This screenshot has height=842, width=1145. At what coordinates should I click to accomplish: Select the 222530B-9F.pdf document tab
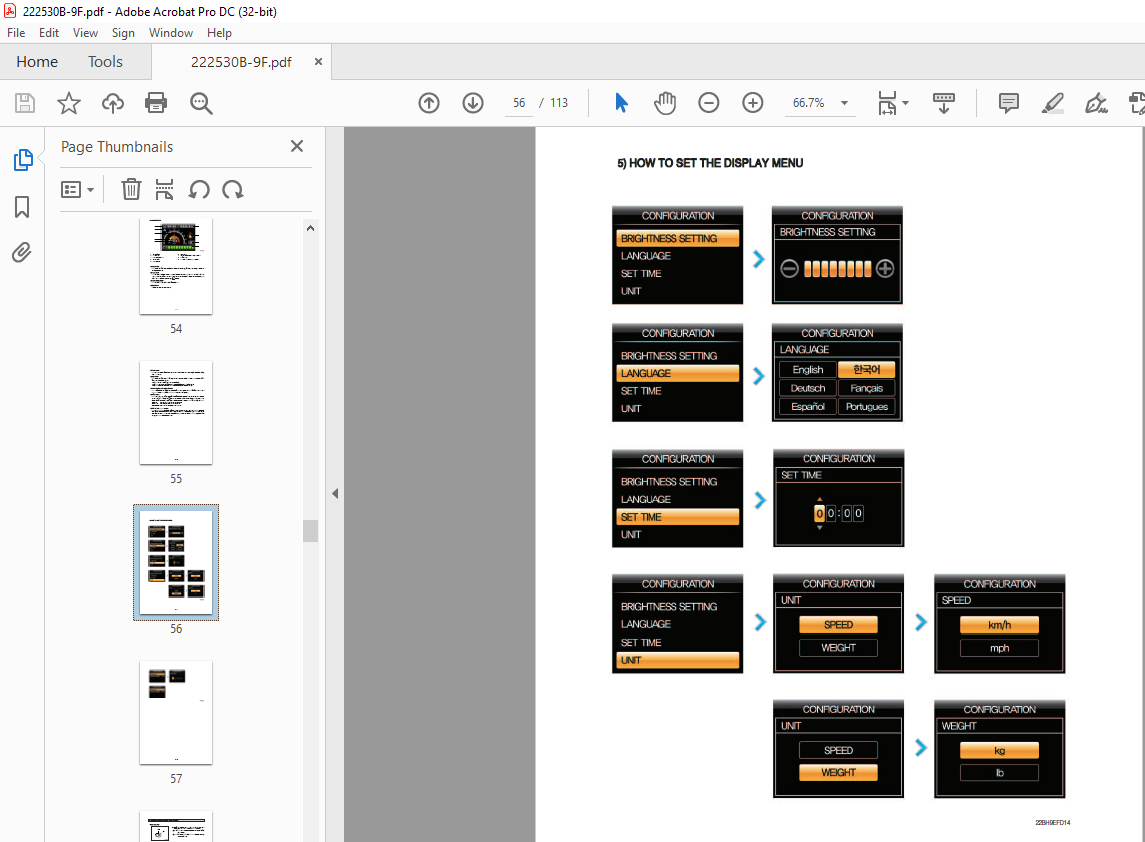tap(241, 62)
